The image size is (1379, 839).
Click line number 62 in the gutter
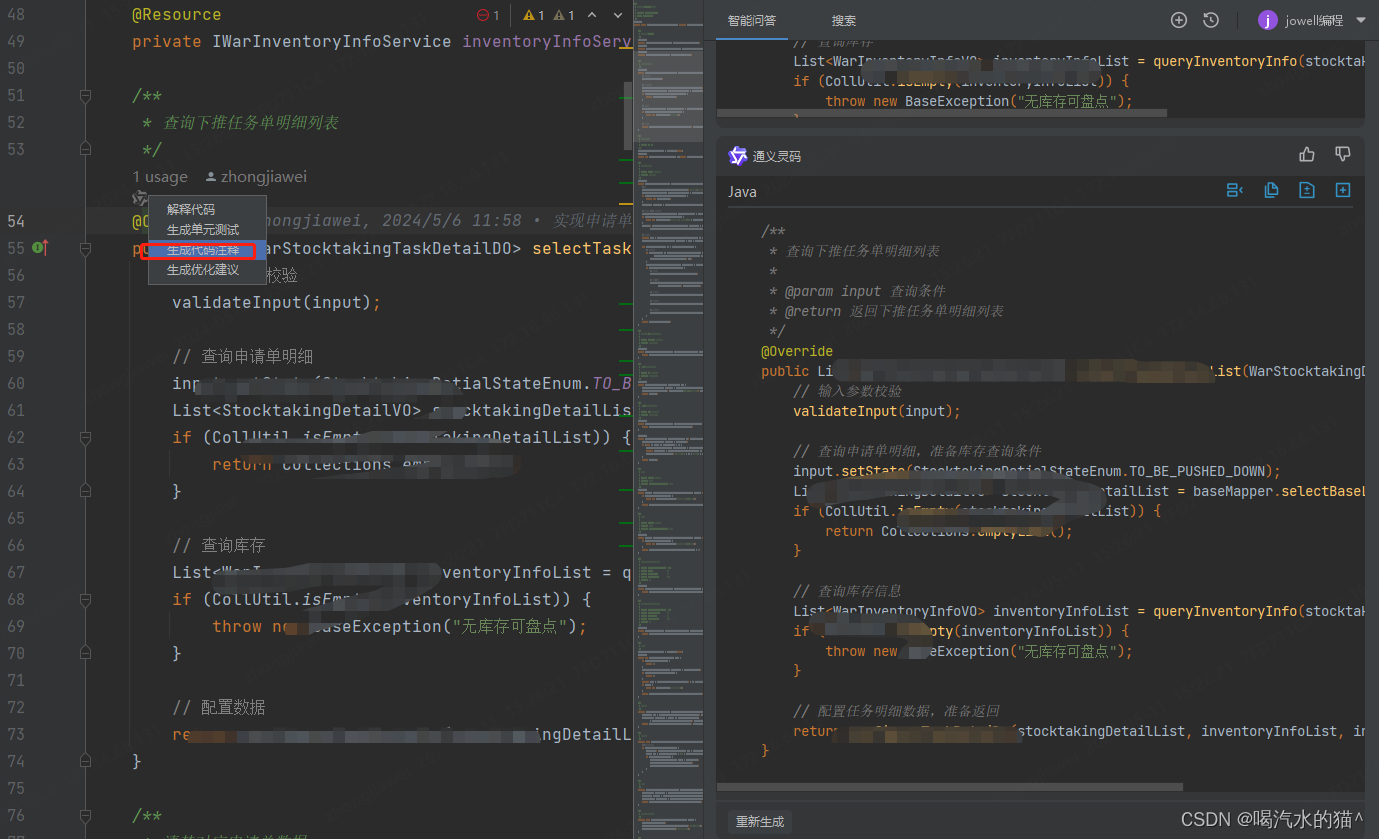(x=16, y=437)
